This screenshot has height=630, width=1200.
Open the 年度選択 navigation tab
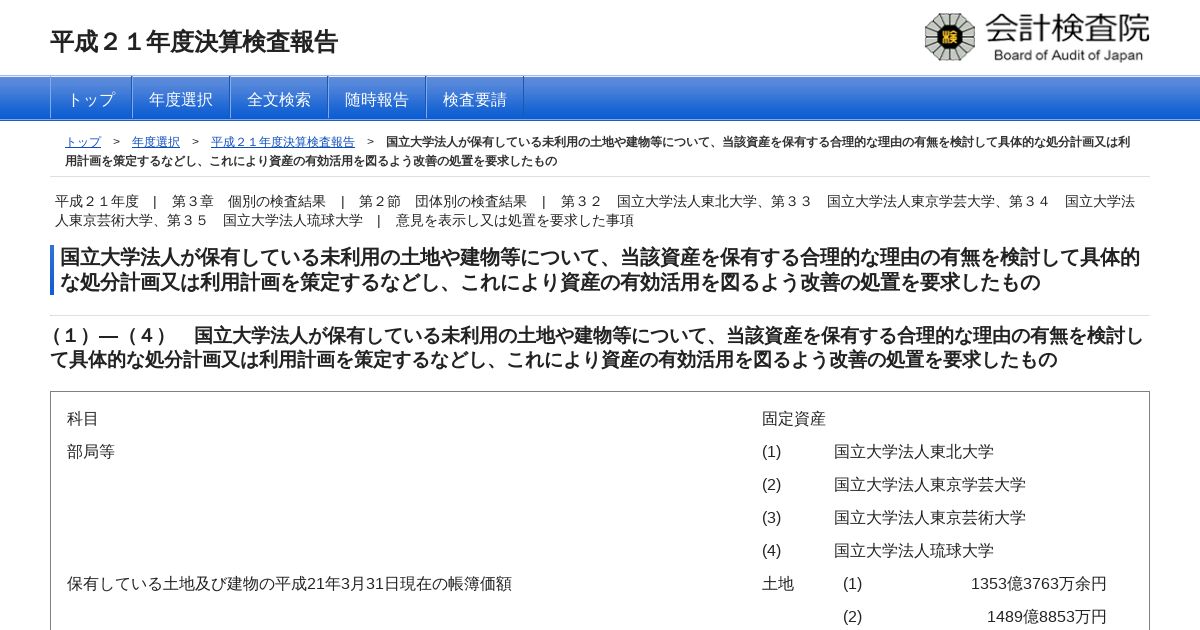[x=181, y=99]
